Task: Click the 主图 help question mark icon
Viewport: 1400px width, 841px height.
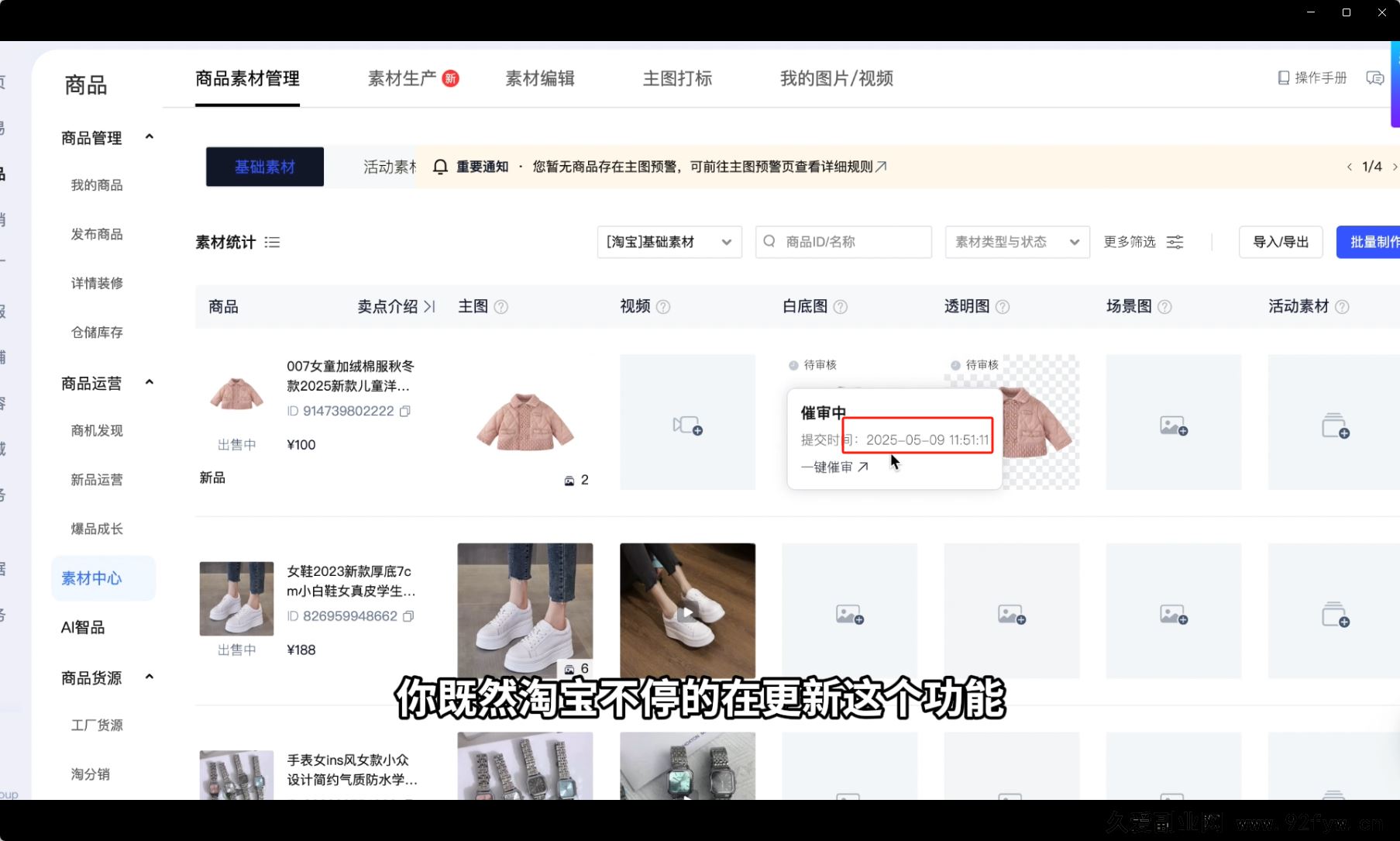Action: pos(501,306)
